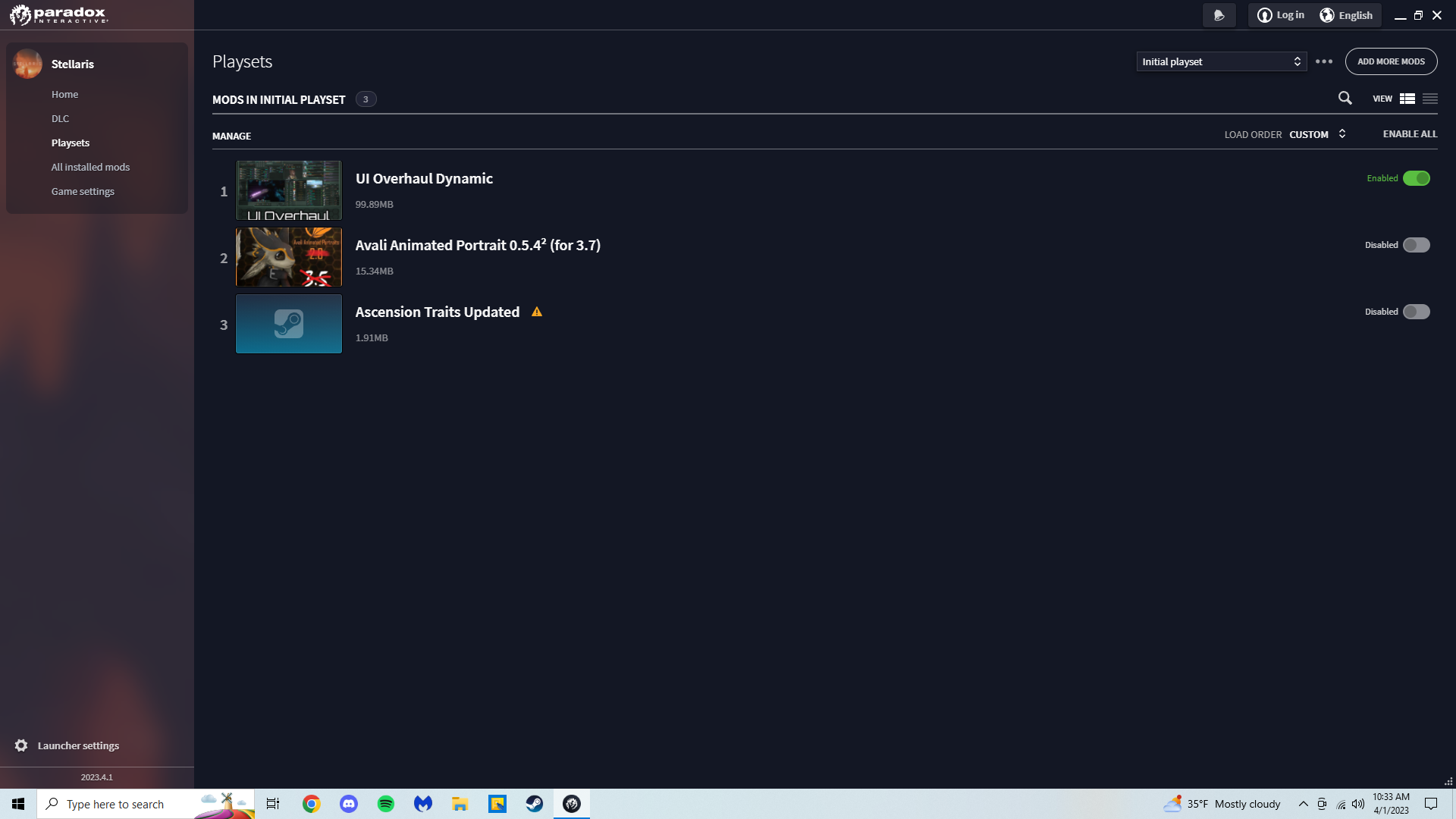The width and height of the screenshot is (1456, 819).
Task: Change the load order sort dropdown
Action: coord(1318,134)
